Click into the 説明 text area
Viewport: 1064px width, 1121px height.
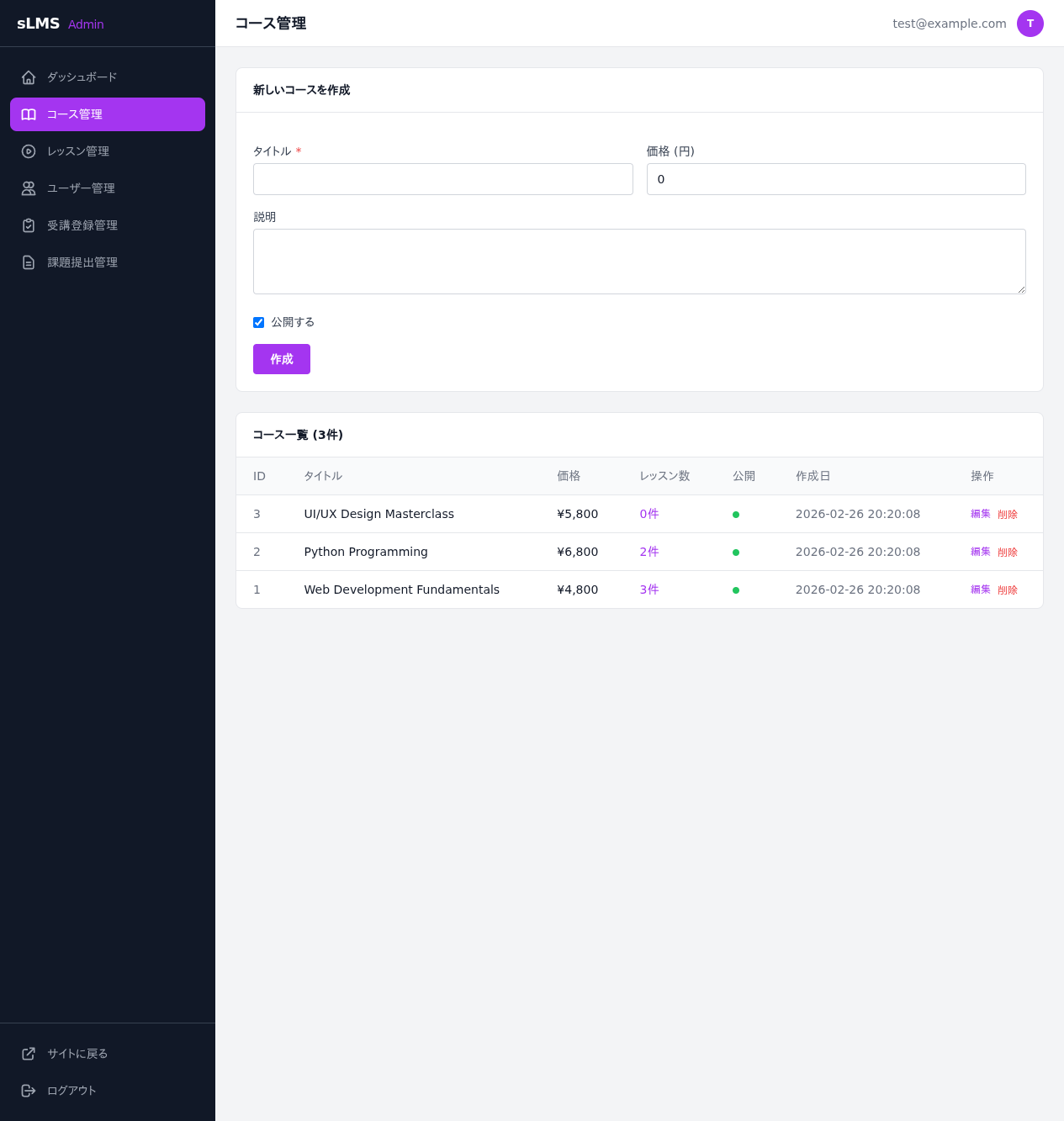coord(639,262)
